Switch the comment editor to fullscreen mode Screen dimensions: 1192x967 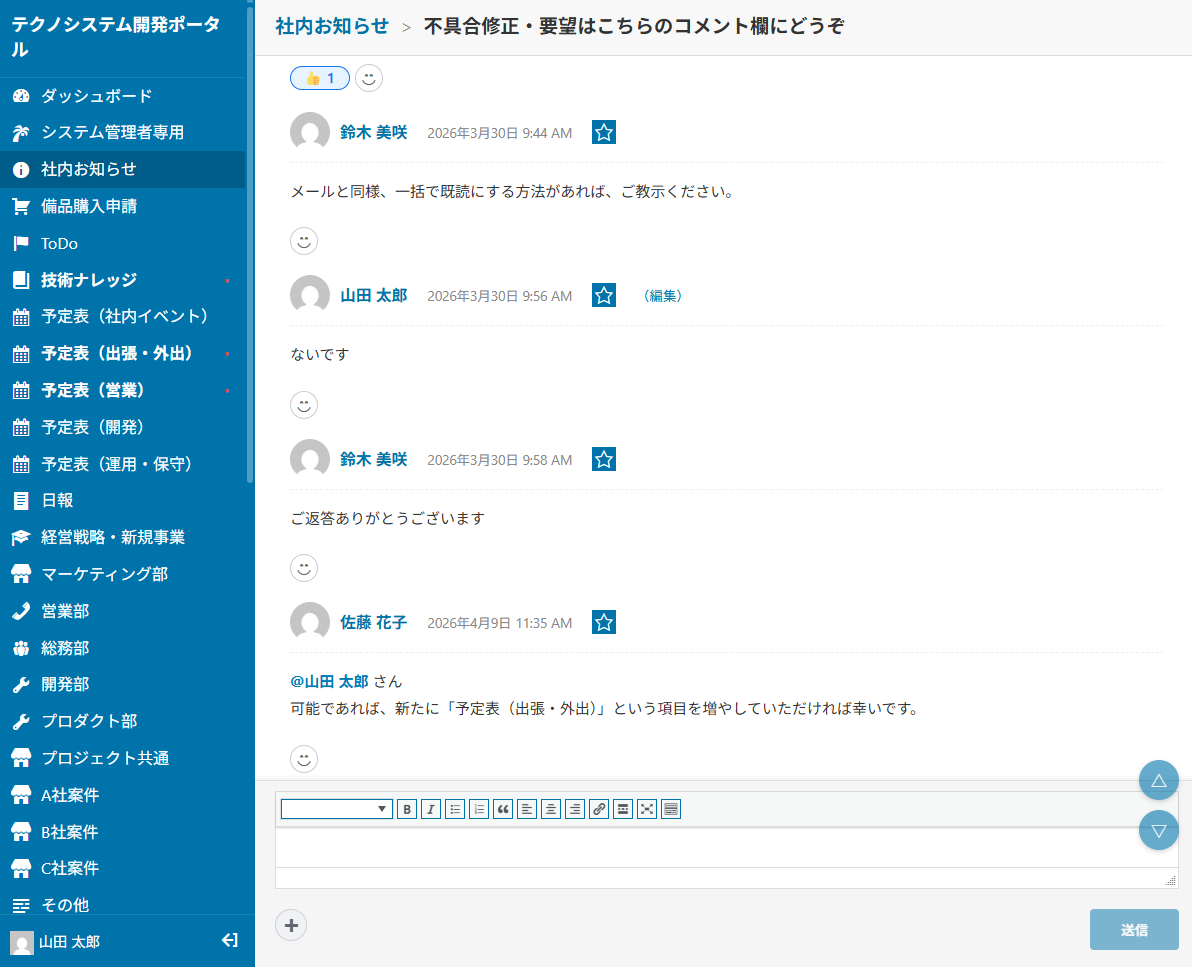(647, 809)
